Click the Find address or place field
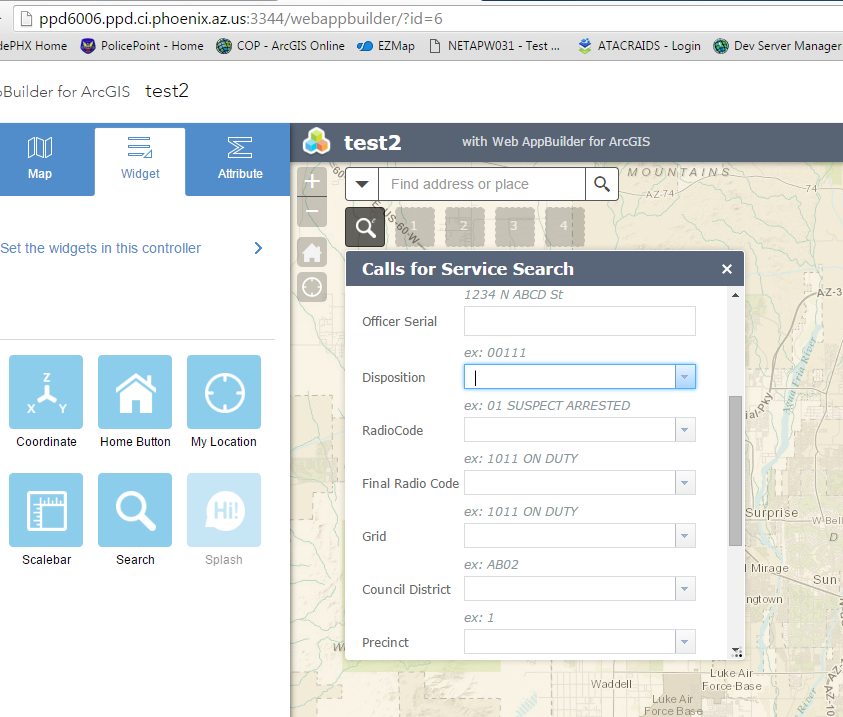The width and height of the screenshot is (843, 717). click(x=482, y=184)
